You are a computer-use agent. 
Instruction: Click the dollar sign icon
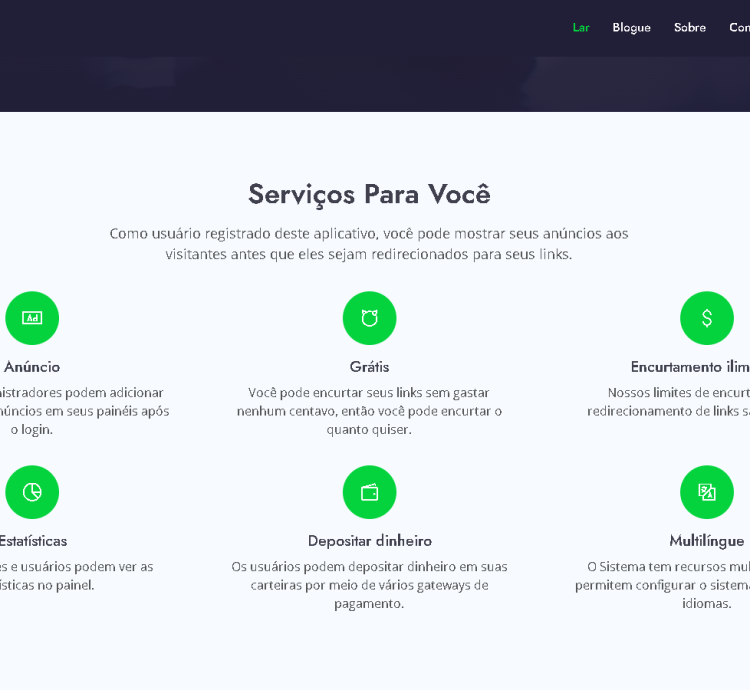(x=707, y=318)
